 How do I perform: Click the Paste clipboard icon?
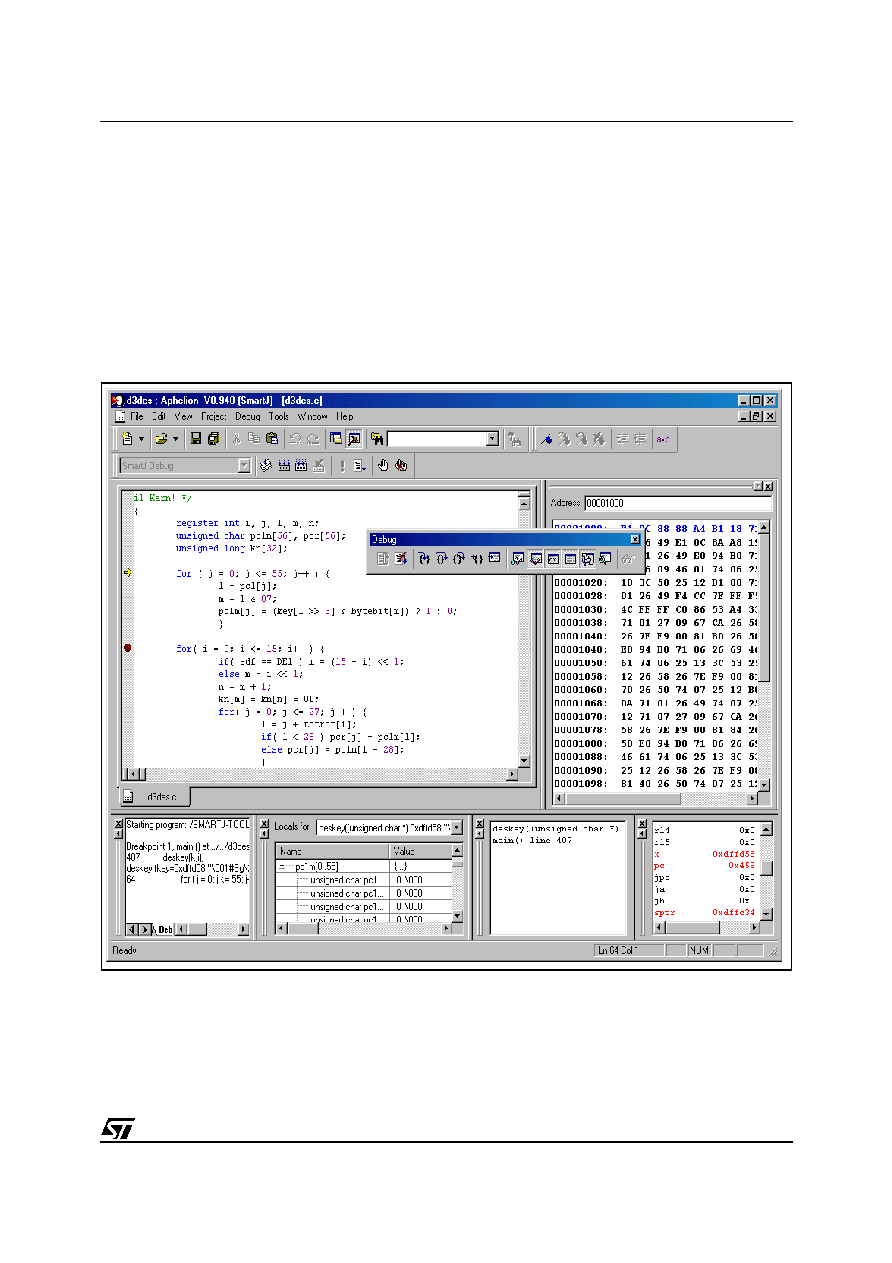click(272, 438)
